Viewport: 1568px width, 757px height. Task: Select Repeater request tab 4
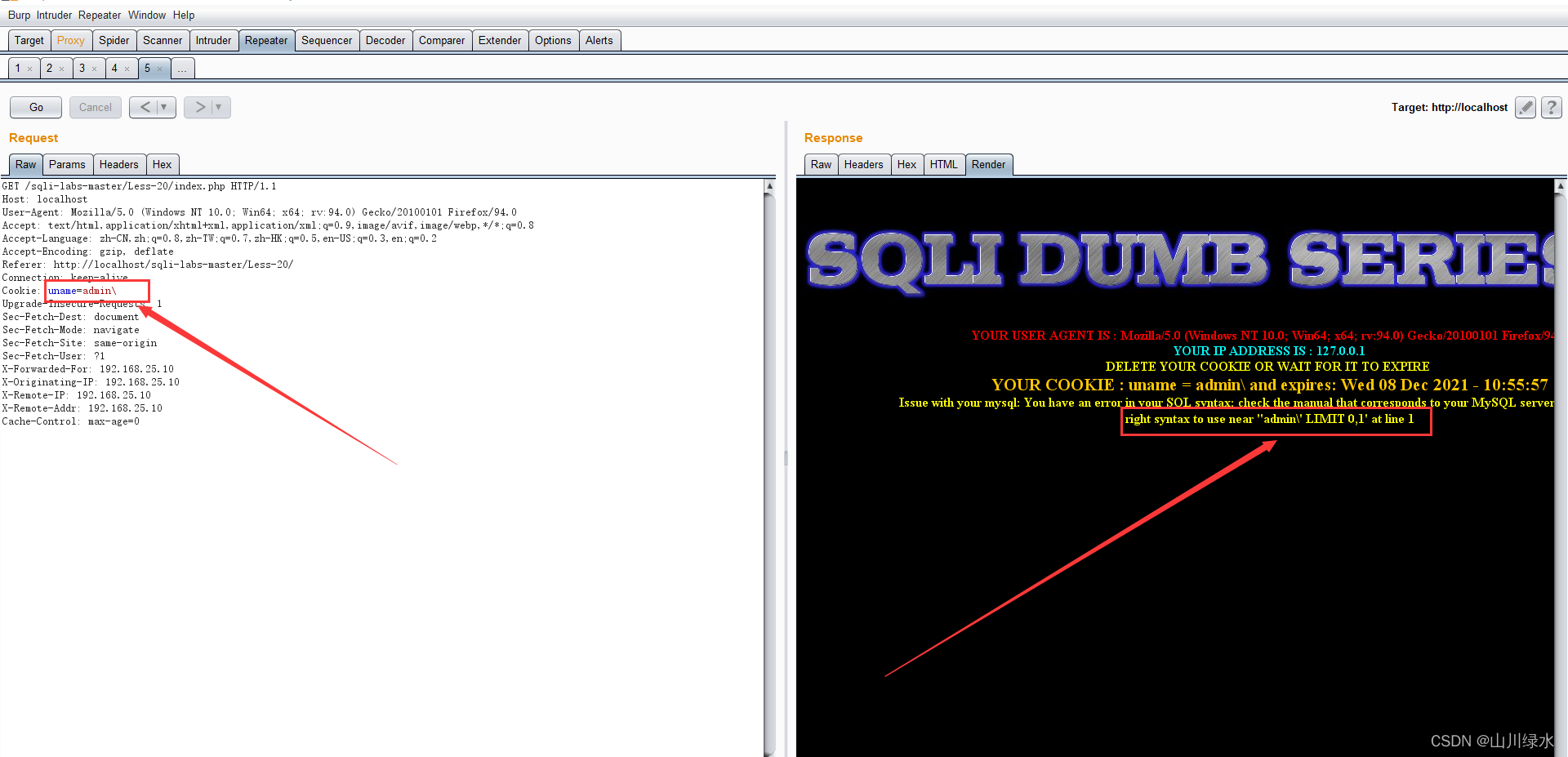[114, 68]
